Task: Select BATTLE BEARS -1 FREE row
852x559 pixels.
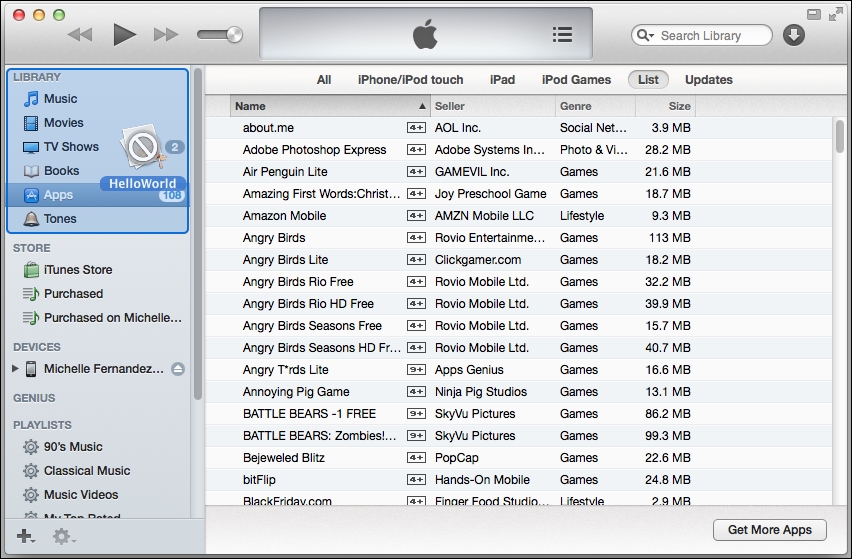Action: 518,414
